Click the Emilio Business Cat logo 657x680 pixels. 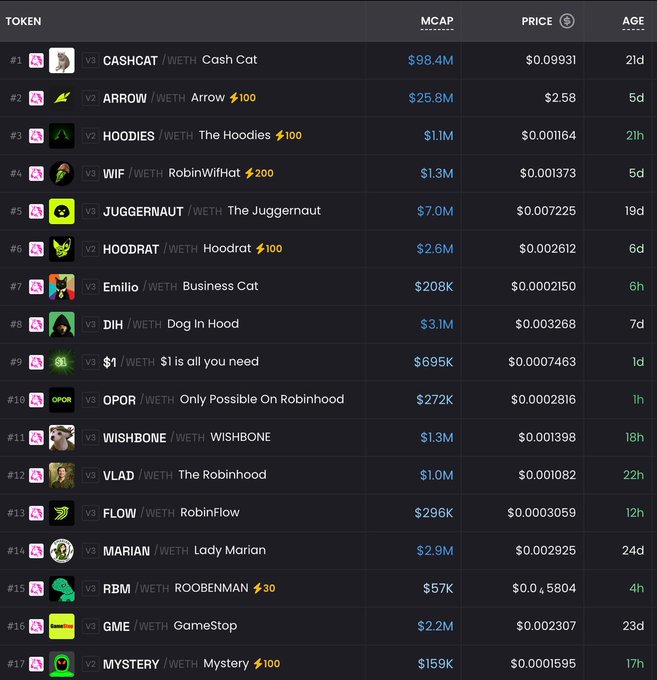[x=62, y=287]
